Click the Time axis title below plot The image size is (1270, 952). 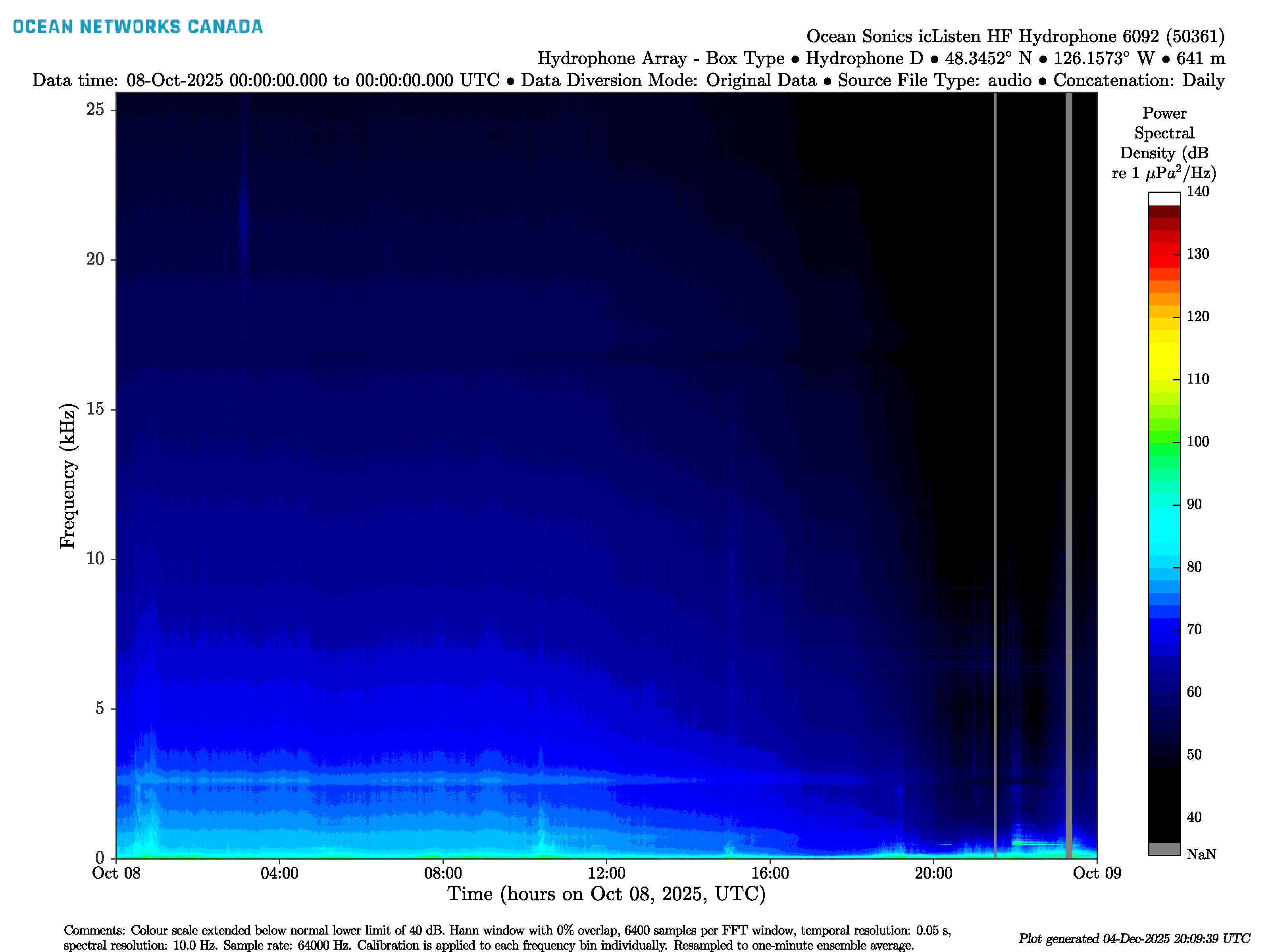pyautogui.click(x=606, y=894)
